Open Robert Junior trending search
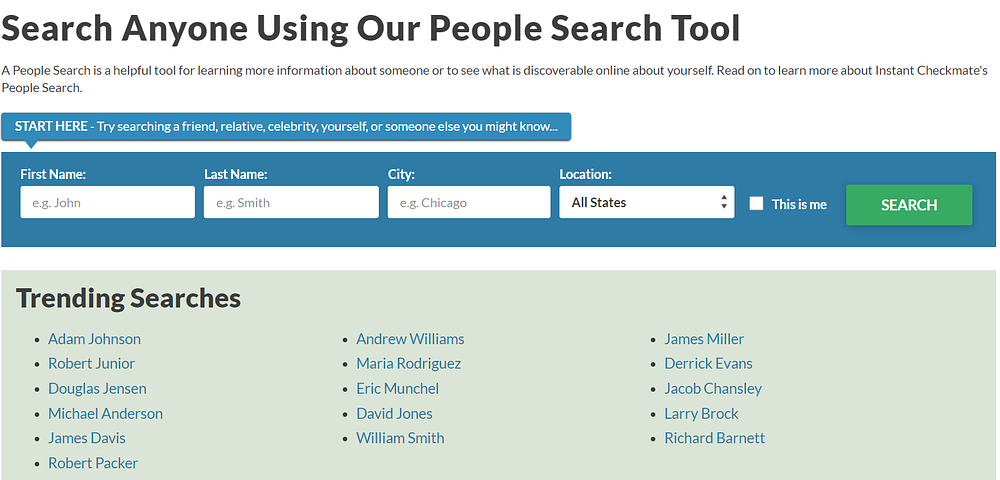Image resolution: width=1000 pixels, height=480 pixels. 91,363
